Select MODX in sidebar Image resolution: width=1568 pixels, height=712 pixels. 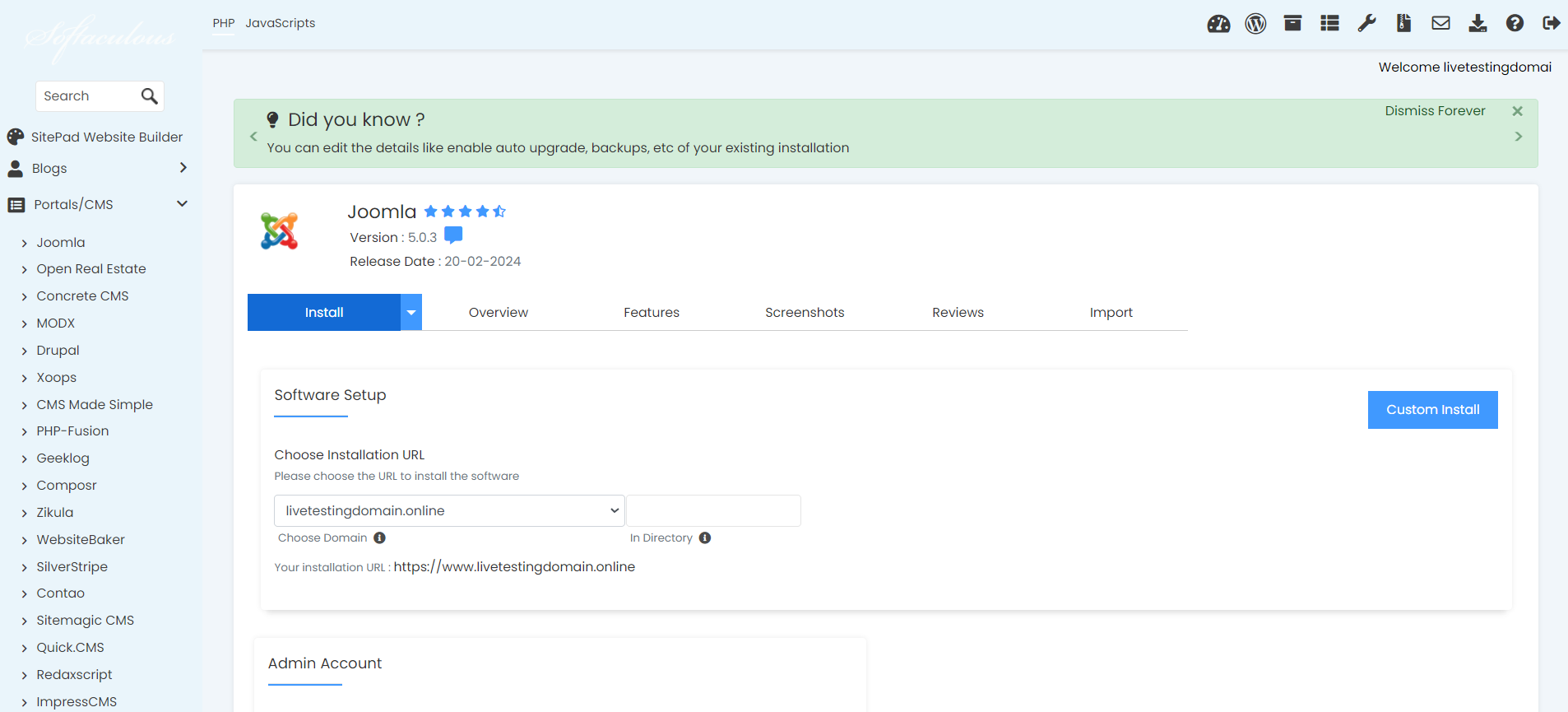tap(56, 323)
